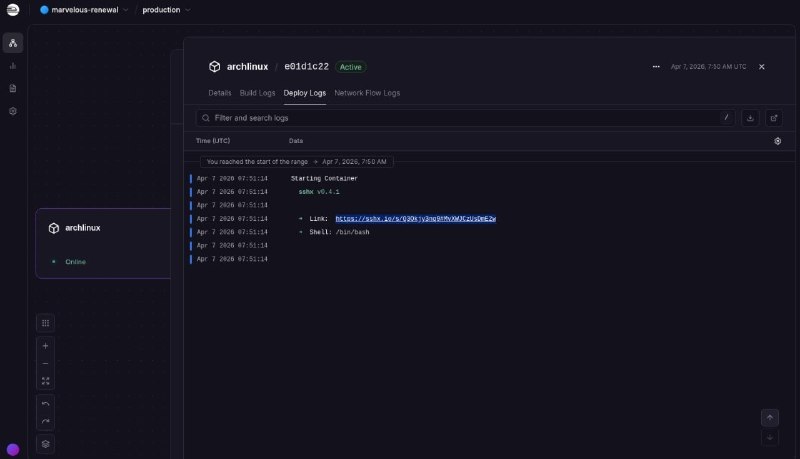The image size is (800, 459).
Task: Open the Observability chart icon in sidebar
Action: pos(13,66)
